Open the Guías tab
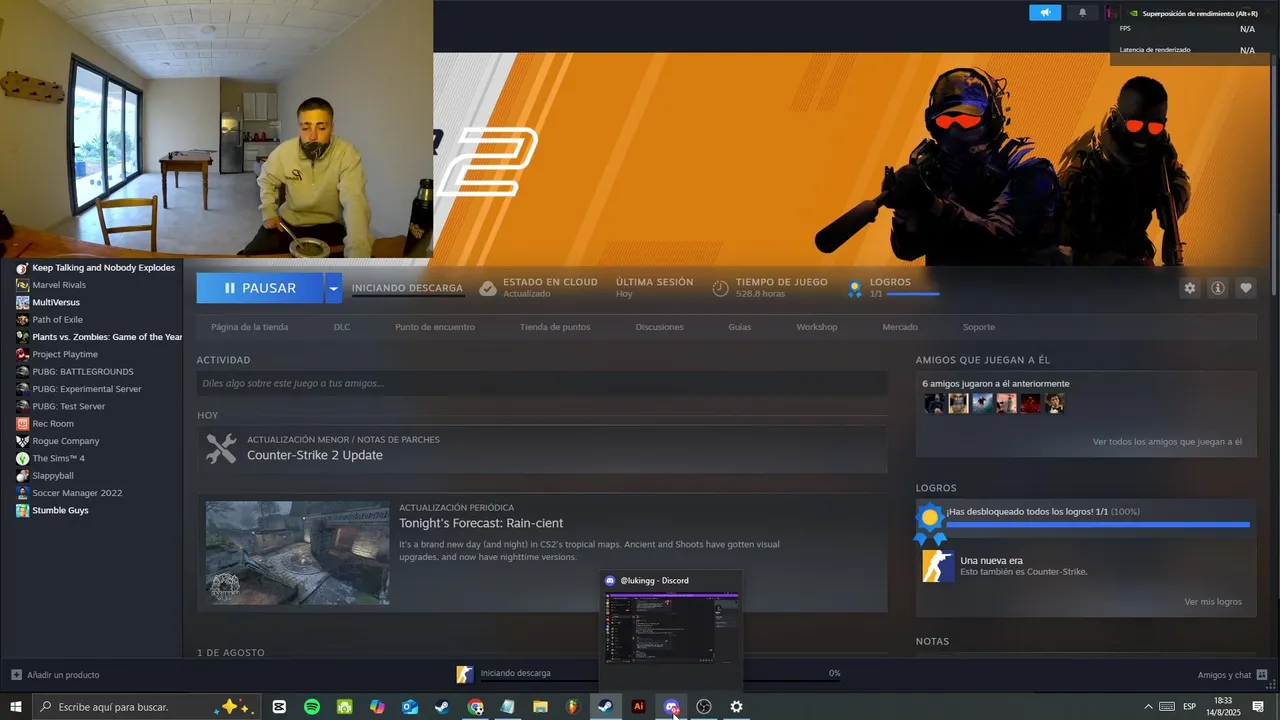Viewport: 1280px width, 720px height. point(740,327)
